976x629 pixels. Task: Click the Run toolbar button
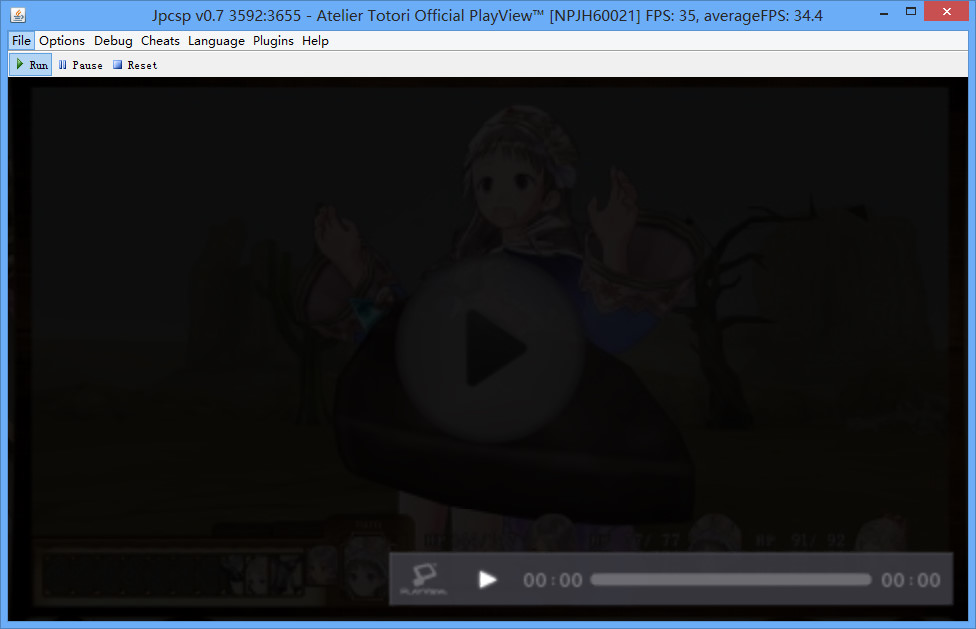point(30,65)
